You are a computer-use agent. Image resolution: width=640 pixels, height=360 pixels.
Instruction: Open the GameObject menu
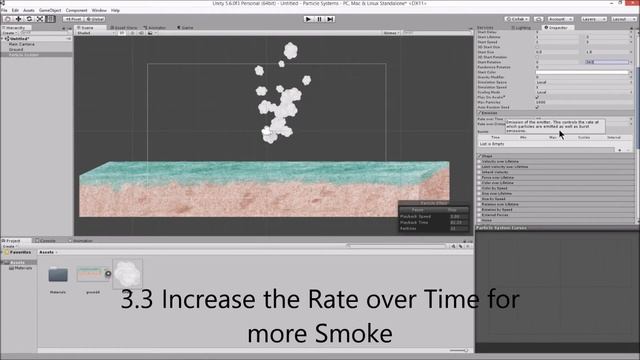[x=50, y=10]
